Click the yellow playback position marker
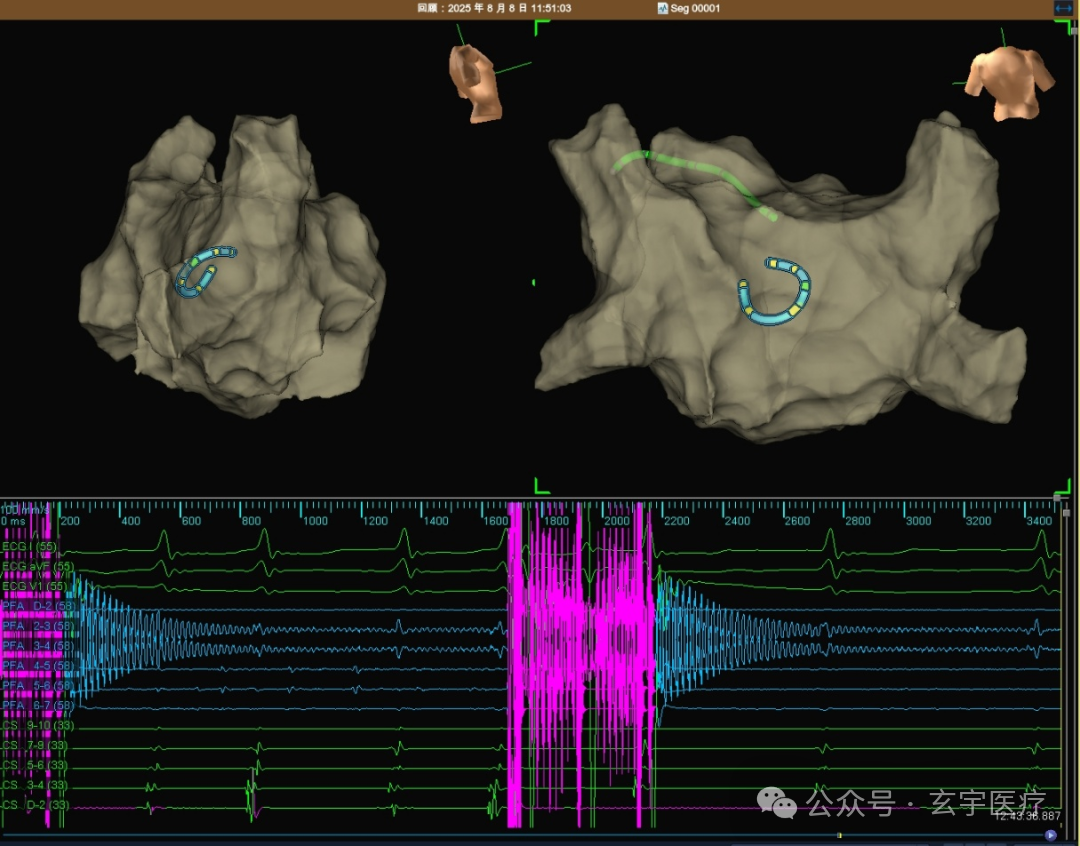The width and height of the screenshot is (1080, 846). (x=839, y=835)
